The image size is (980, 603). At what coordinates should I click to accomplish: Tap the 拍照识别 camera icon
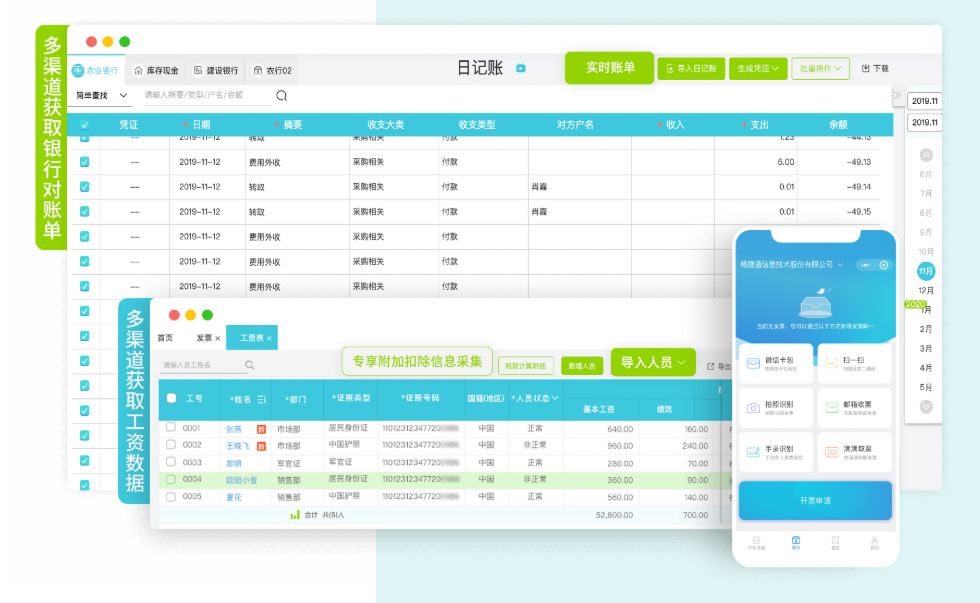click(x=752, y=408)
